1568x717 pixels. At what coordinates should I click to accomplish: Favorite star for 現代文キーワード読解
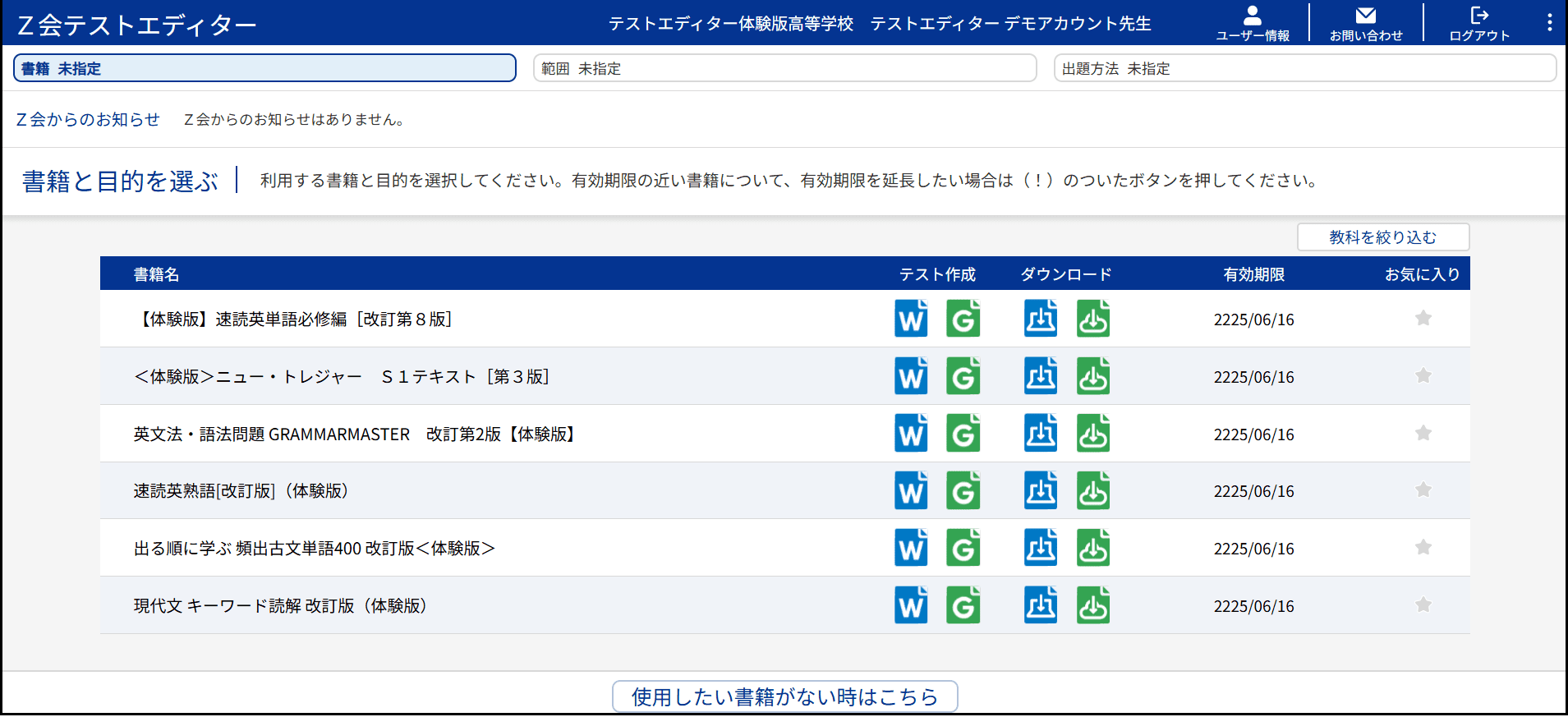1423,604
